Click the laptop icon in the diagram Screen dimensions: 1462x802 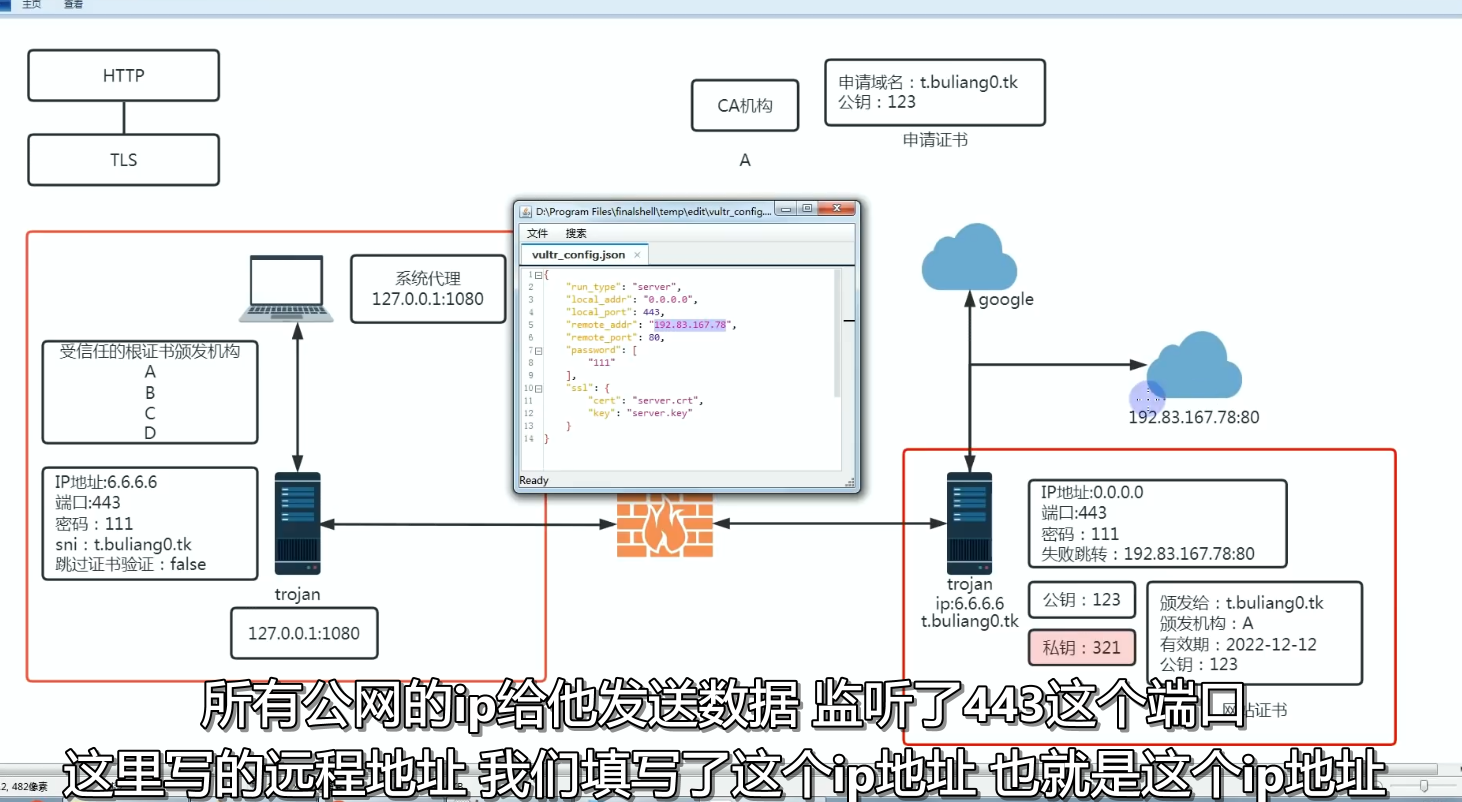(286, 289)
